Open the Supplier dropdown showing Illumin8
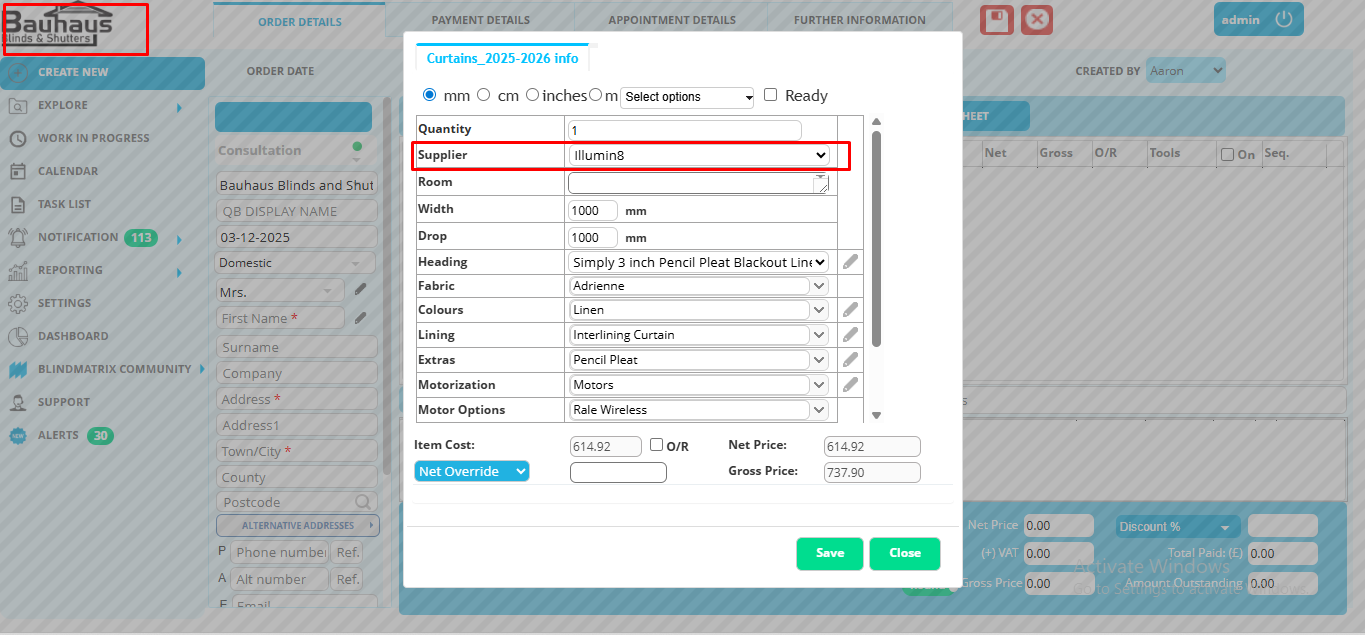The image size is (1365, 635). (699, 155)
